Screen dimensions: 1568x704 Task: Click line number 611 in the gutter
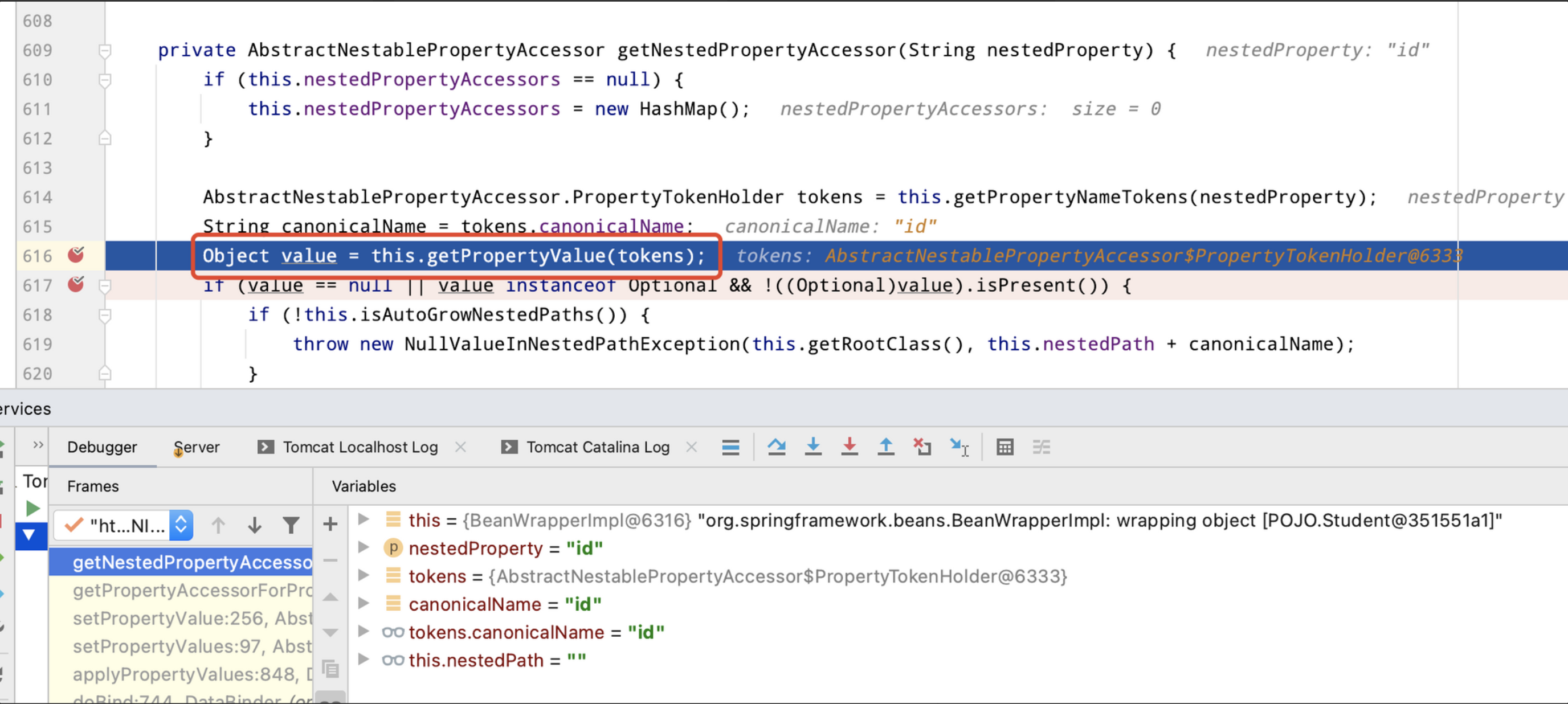point(38,109)
